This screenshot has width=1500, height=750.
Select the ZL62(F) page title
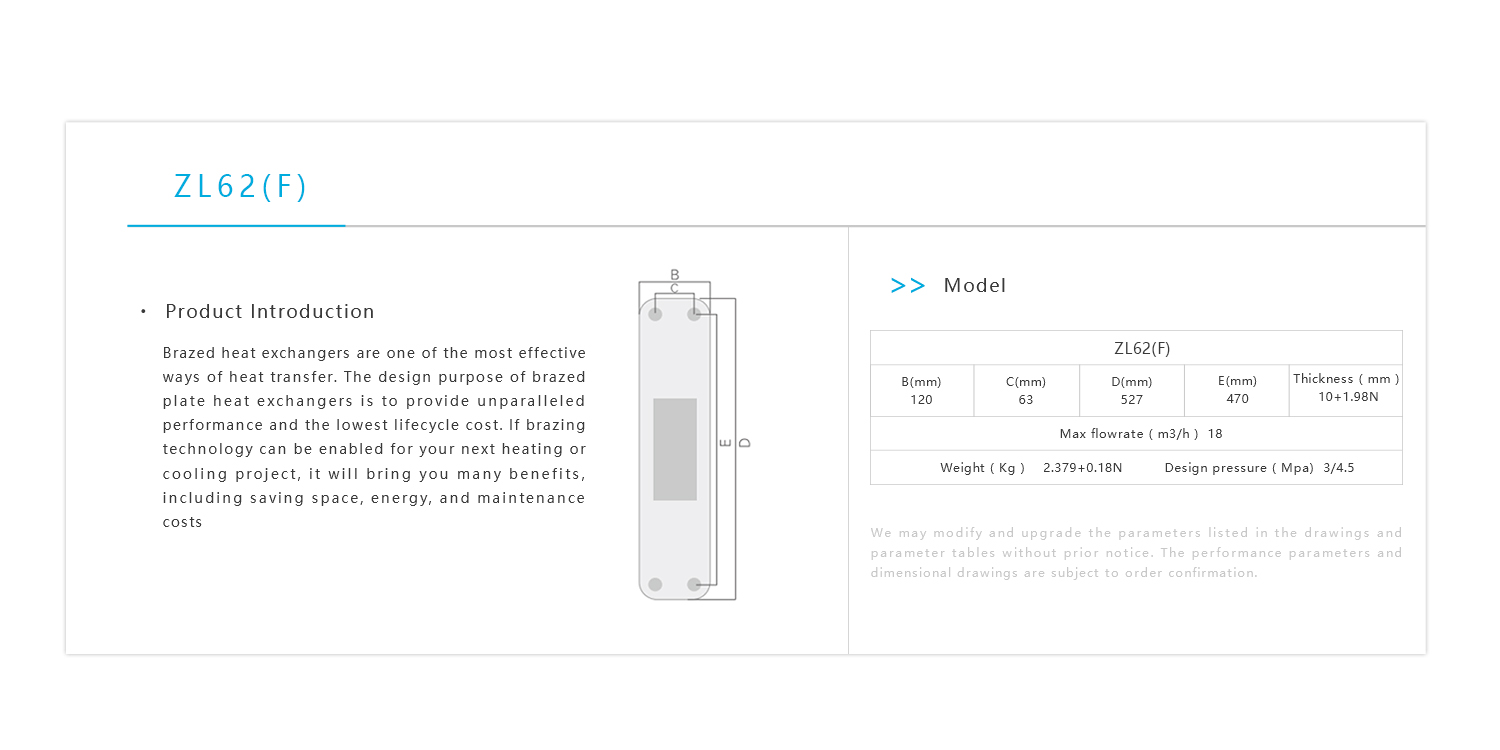click(x=241, y=187)
